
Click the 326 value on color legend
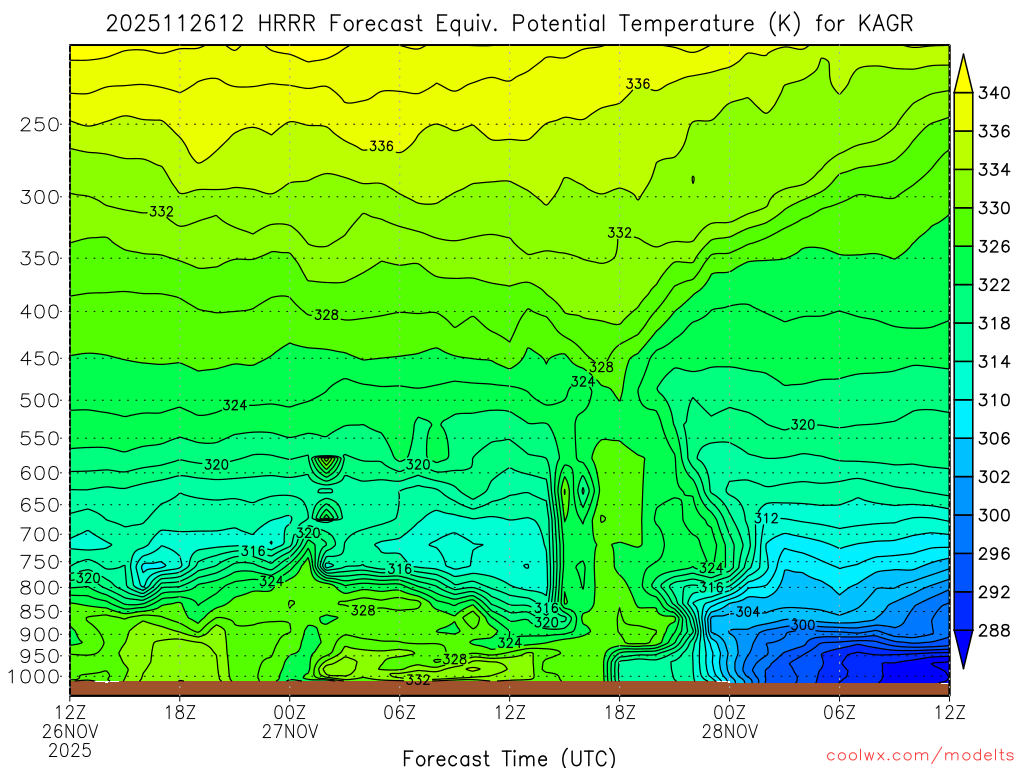pyautogui.click(x=994, y=247)
